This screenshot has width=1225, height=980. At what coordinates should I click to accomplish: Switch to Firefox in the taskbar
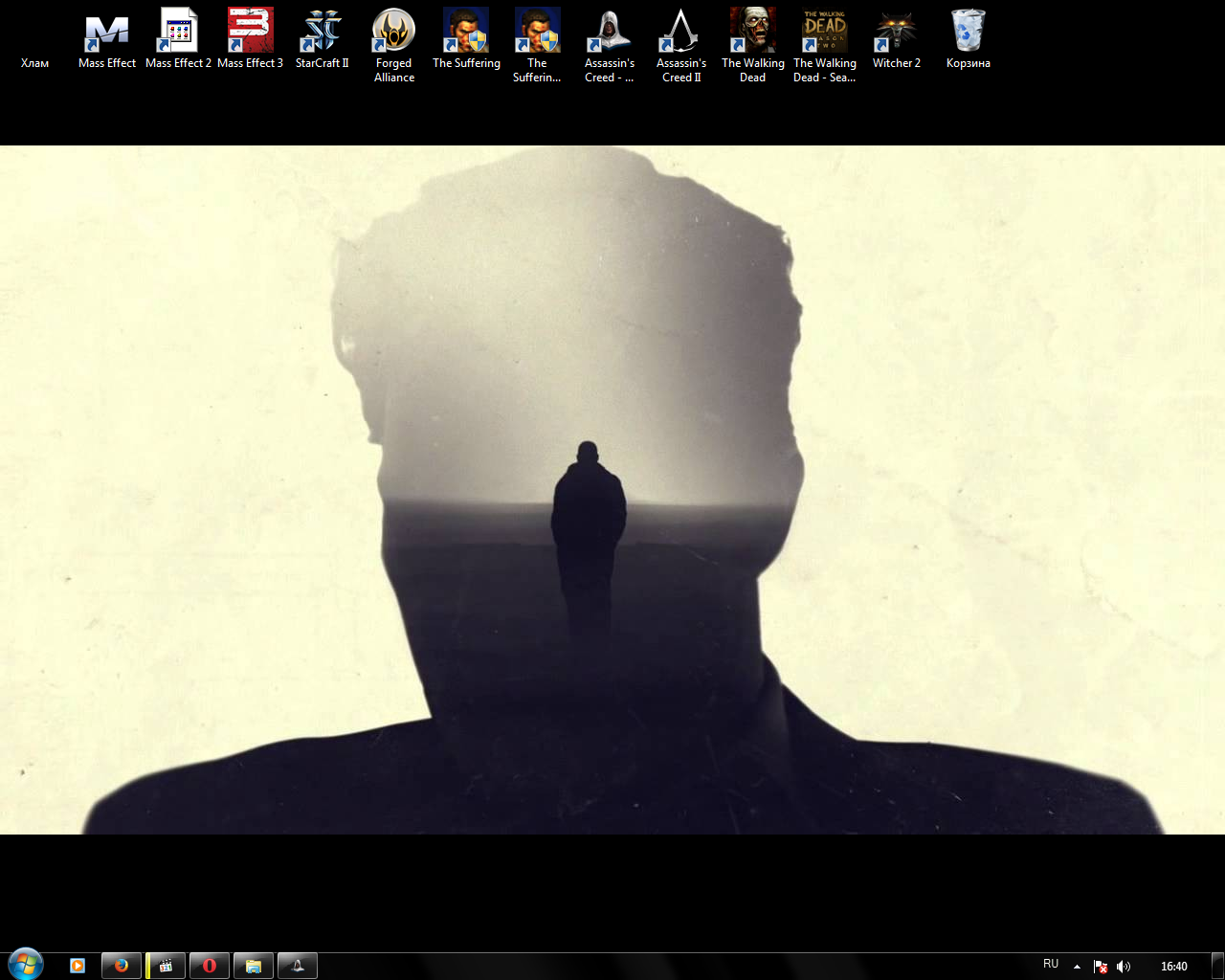click(x=122, y=966)
